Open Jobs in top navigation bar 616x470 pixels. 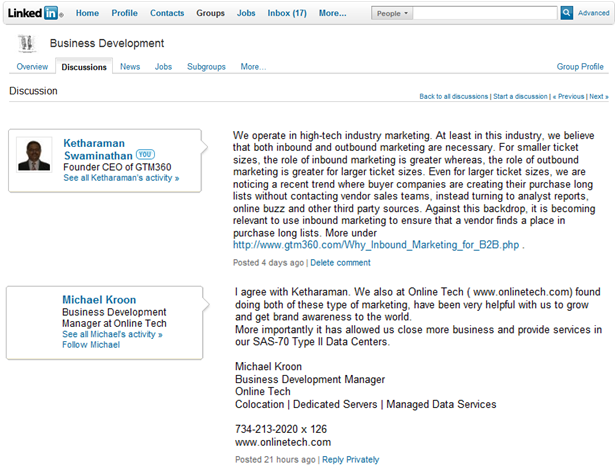click(246, 13)
